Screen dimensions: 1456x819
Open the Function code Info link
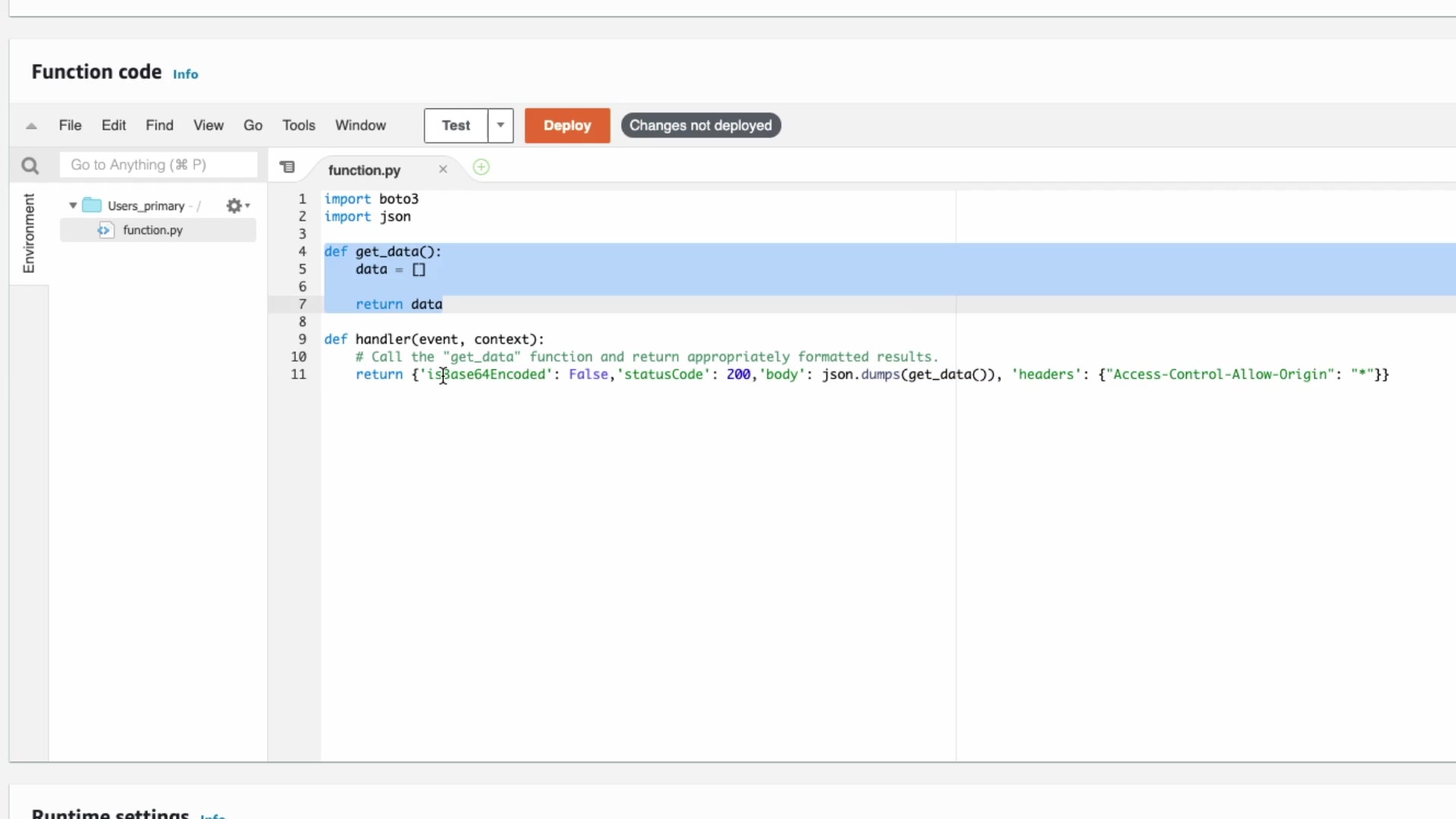[x=185, y=74]
